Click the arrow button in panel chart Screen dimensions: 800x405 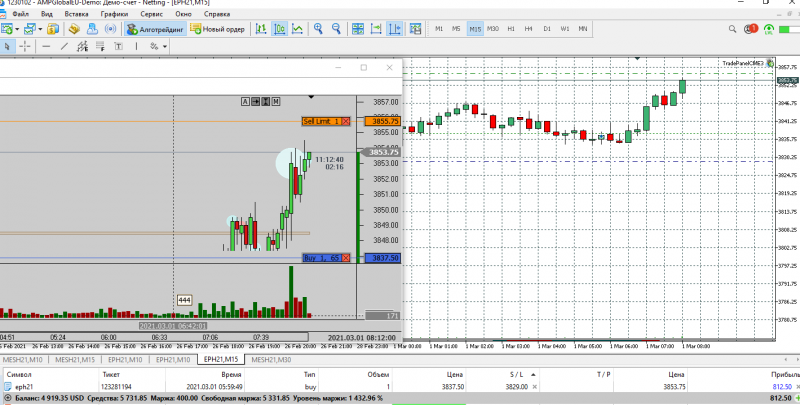coord(256,102)
